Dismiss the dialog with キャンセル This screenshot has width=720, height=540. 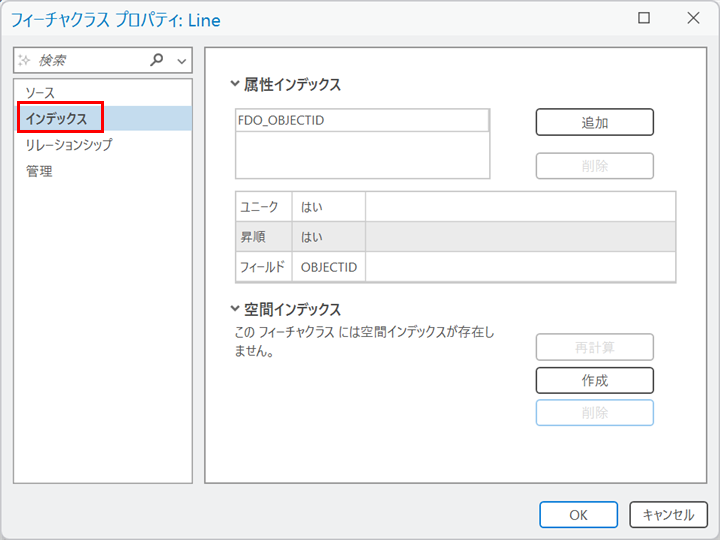668,515
